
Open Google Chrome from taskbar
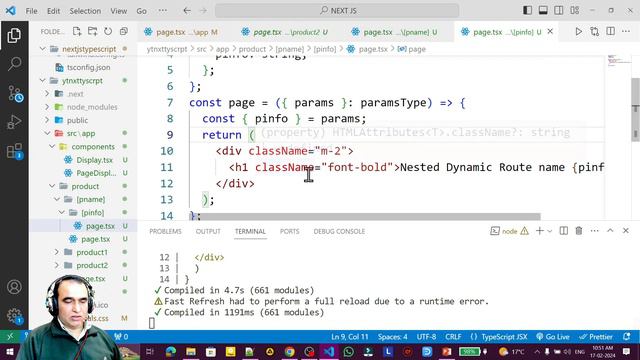(x=289, y=351)
